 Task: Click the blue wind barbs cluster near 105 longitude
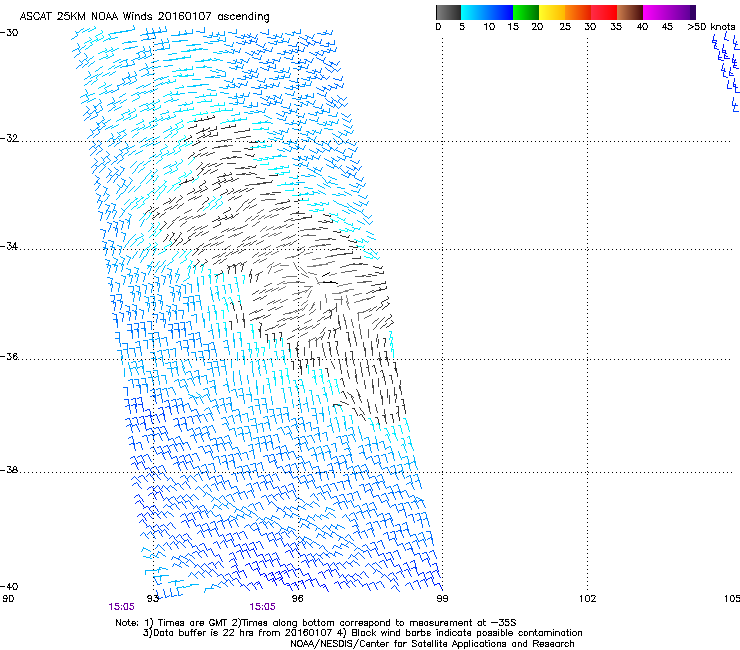point(726,73)
